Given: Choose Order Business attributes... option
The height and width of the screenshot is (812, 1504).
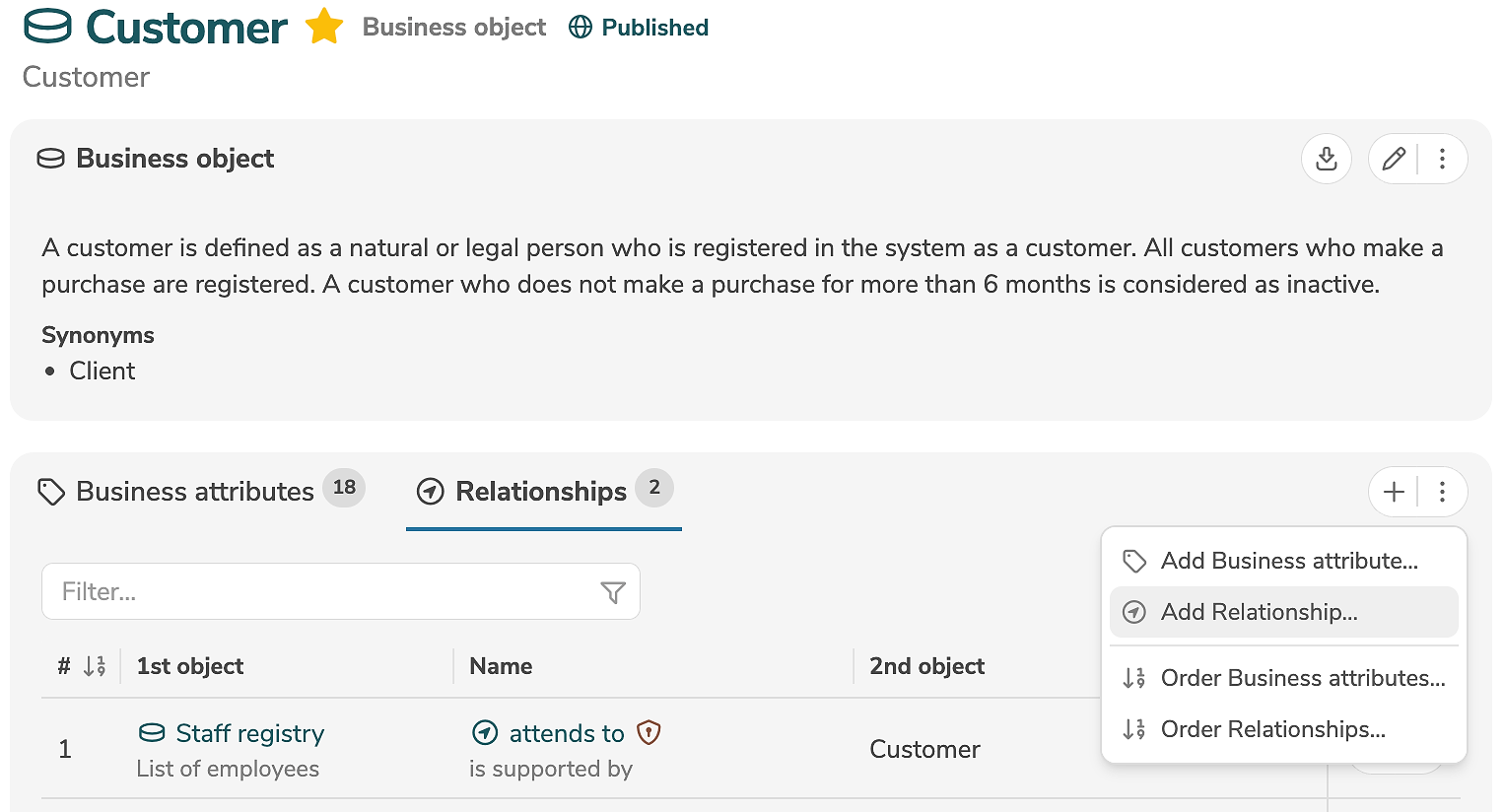Looking at the screenshot, I should tap(1302, 678).
